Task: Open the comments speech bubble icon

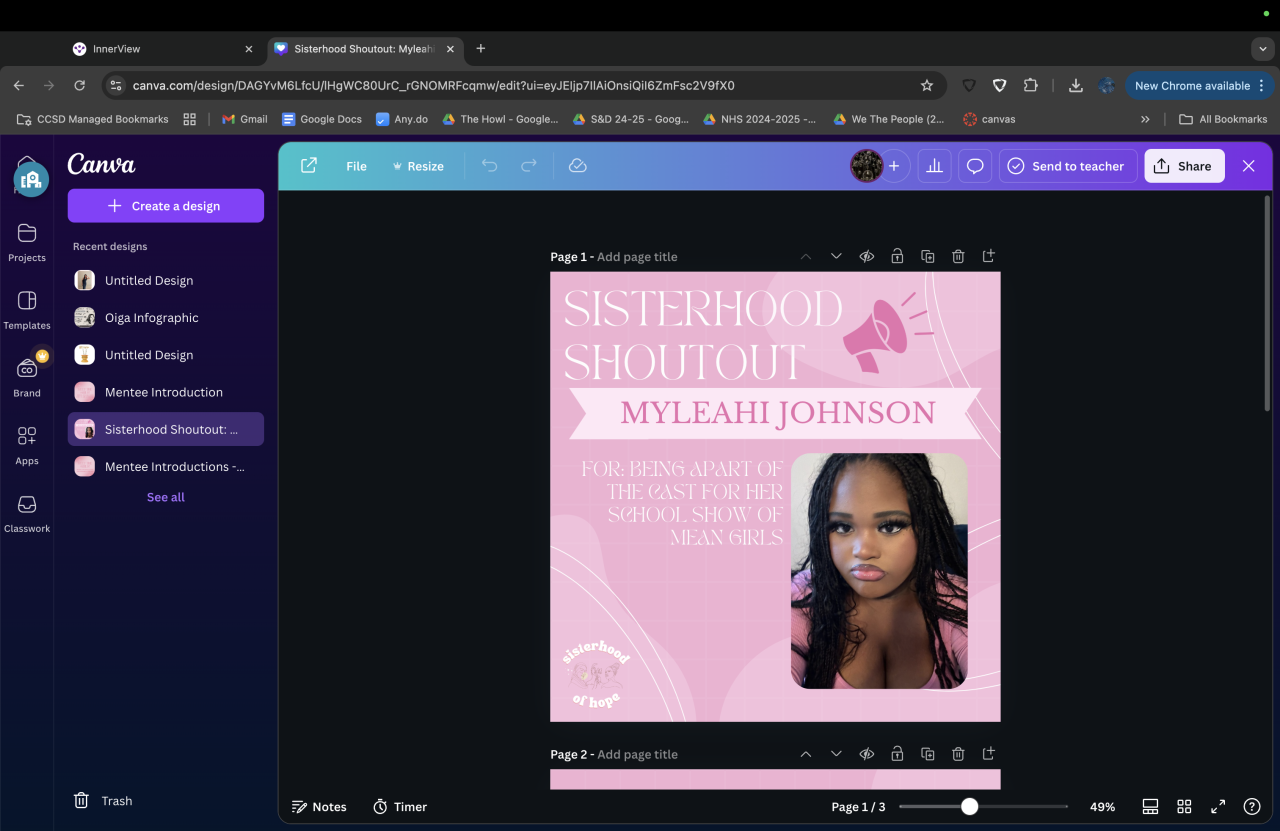Action: click(x=975, y=166)
